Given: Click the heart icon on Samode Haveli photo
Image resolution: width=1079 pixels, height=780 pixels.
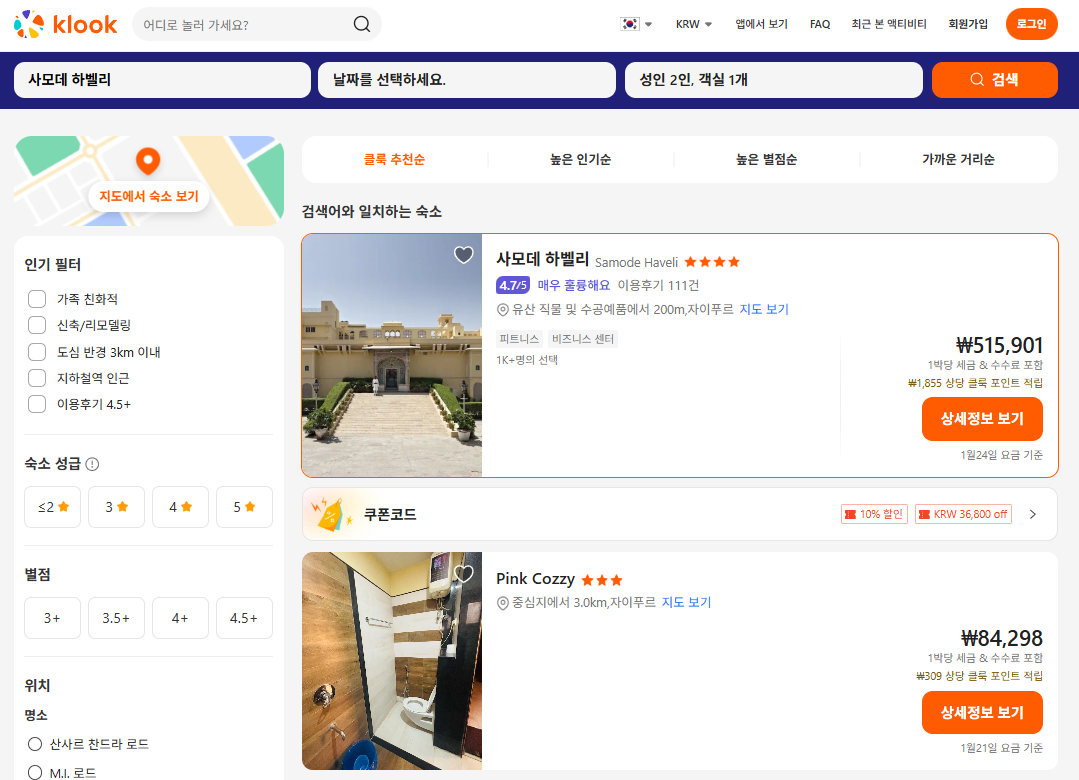Looking at the screenshot, I should [463, 255].
